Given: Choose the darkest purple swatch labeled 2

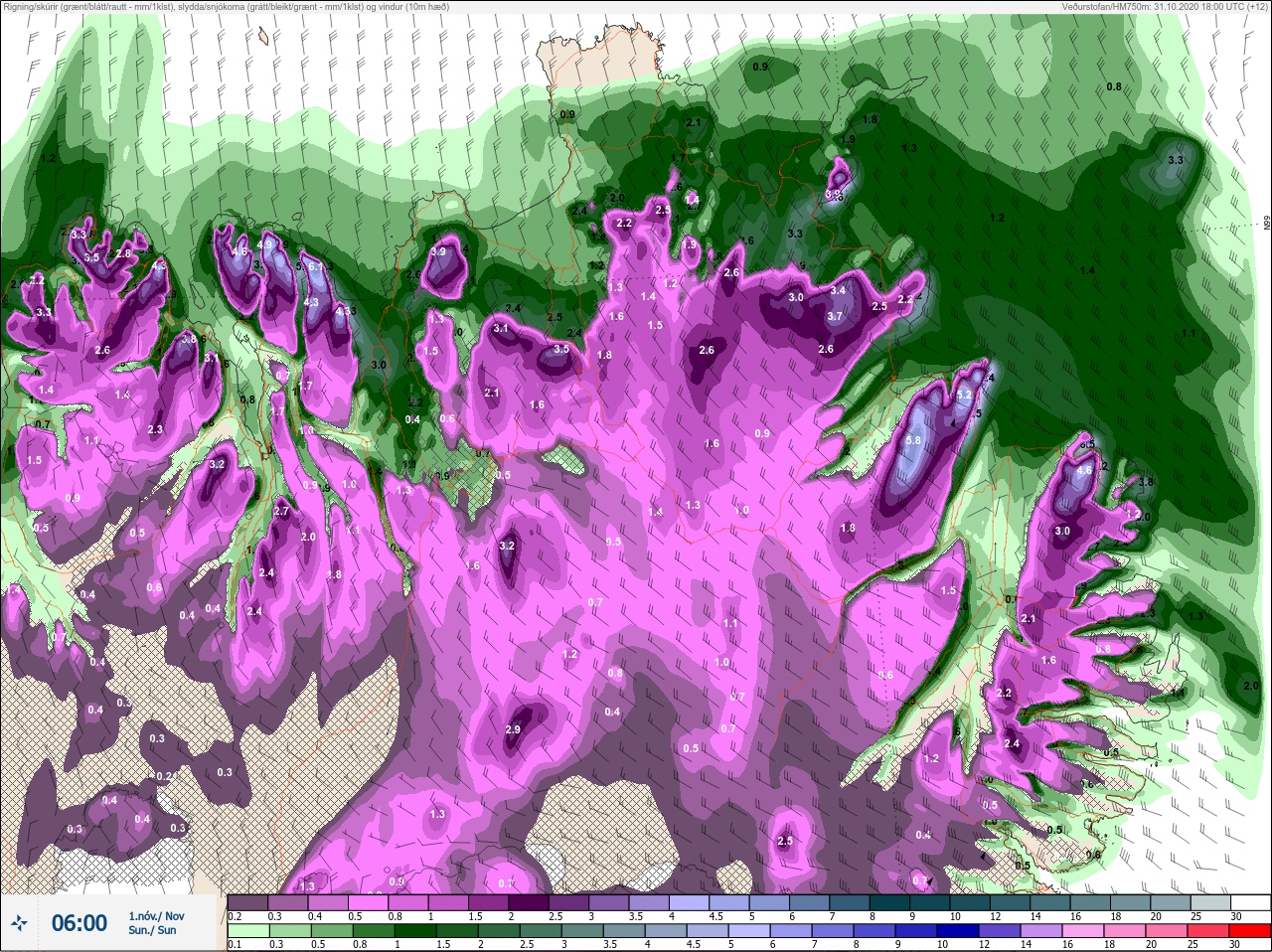Looking at the screenshot, I should [531, 902].
